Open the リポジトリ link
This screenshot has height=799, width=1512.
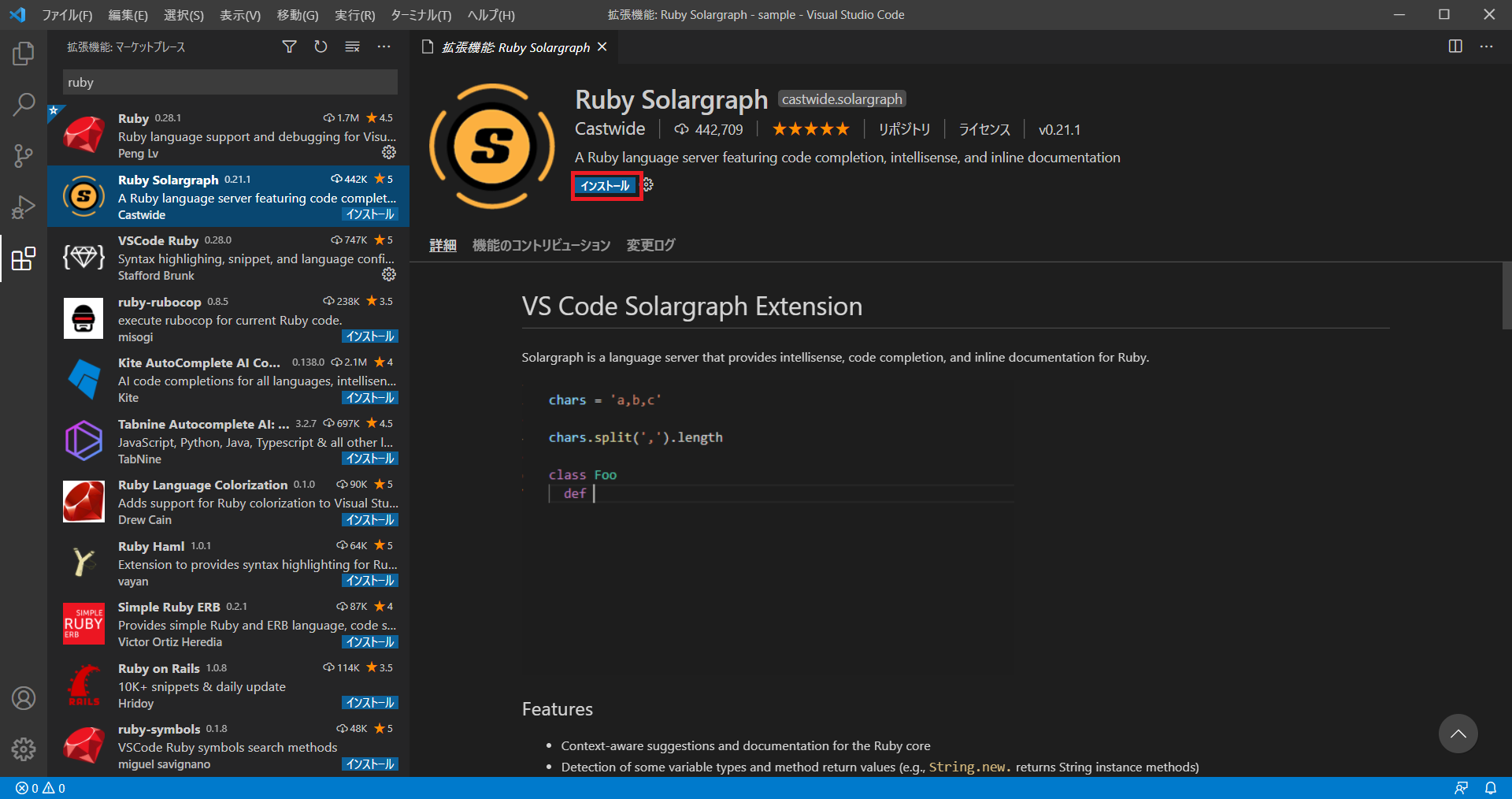(904, 129)
